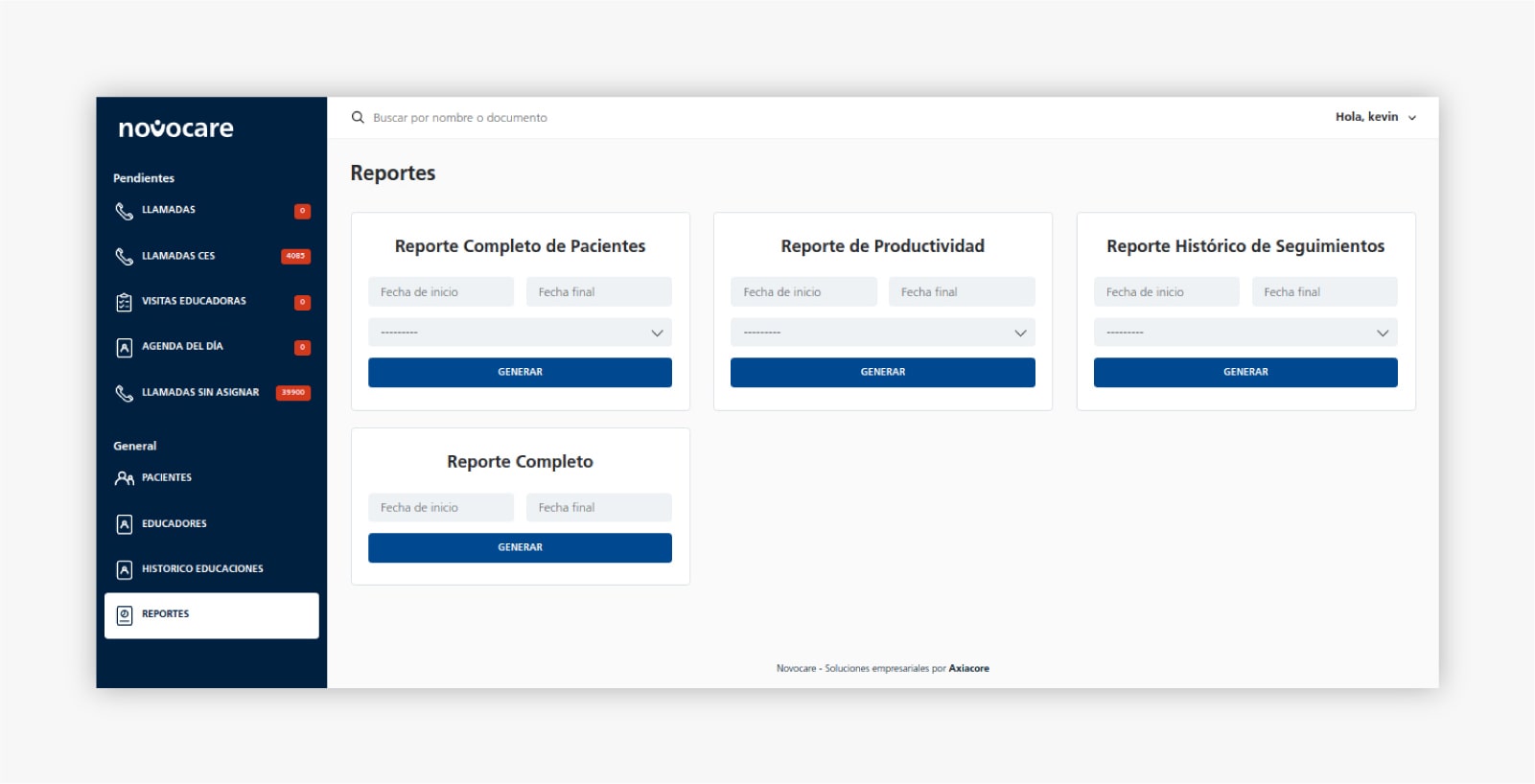This screenshot has width=1535, height=784.
Task: Open the Reporte de Productividad dropdown
Action: click(882, 333)
